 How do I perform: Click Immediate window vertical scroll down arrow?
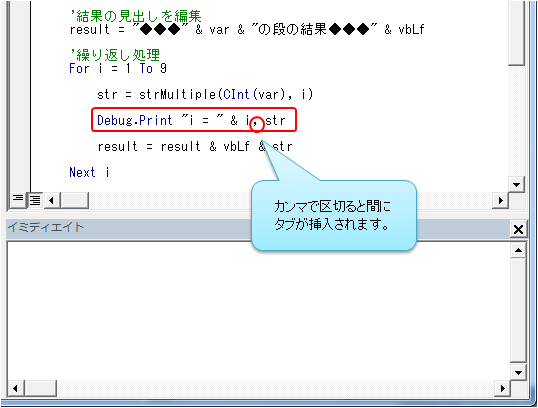coord(518,372)
